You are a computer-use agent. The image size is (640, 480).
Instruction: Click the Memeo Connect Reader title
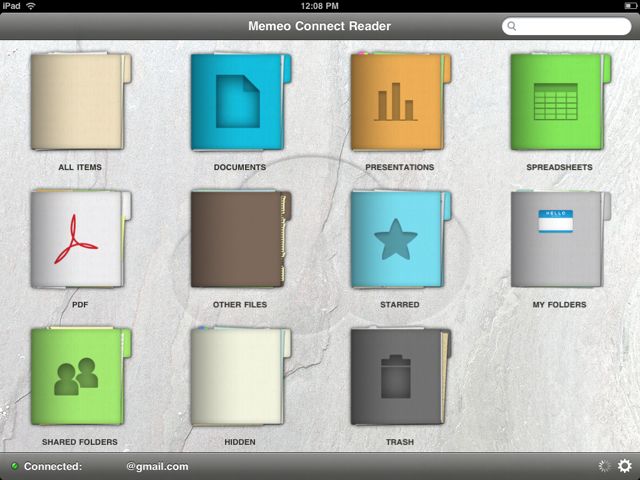click(x=320, y=26)
